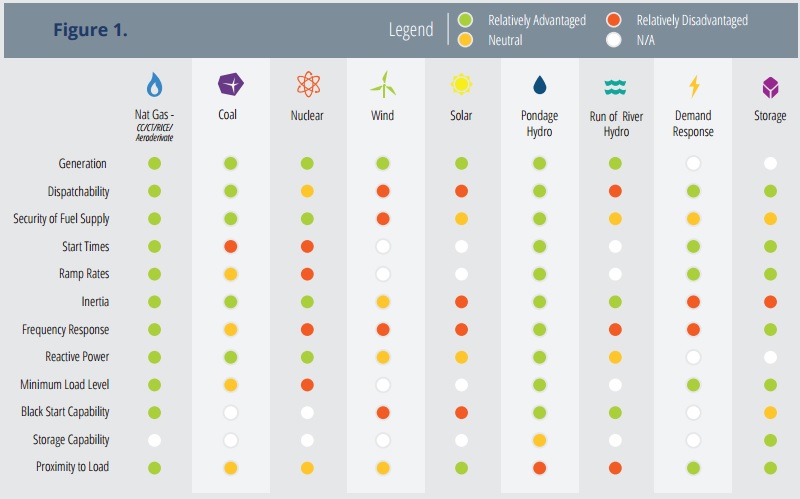Click the Figure 1. title
The image size is (800, 499).
(x=90, y=29)
